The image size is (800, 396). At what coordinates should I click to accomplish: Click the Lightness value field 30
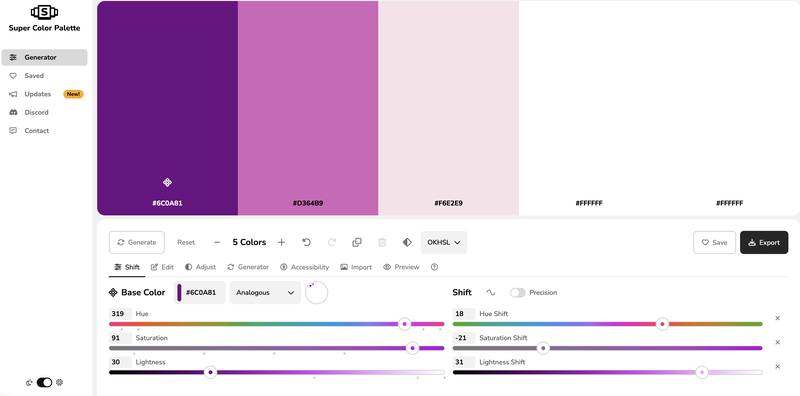120,362
